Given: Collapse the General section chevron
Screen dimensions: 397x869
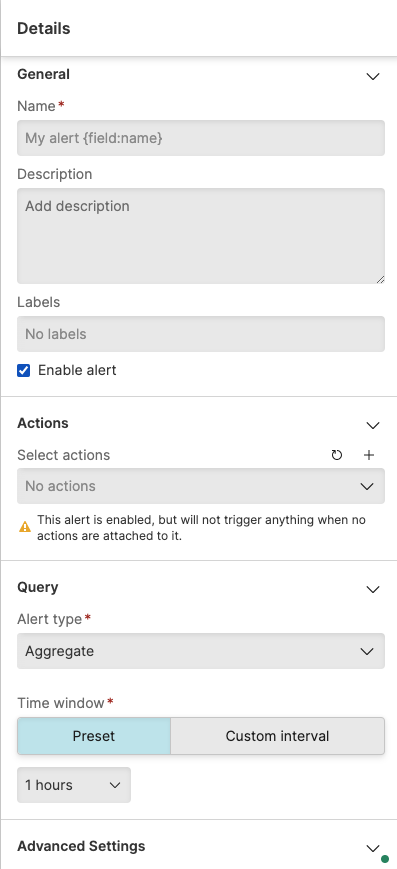Looking at the screenshot, I should point(373,76).
